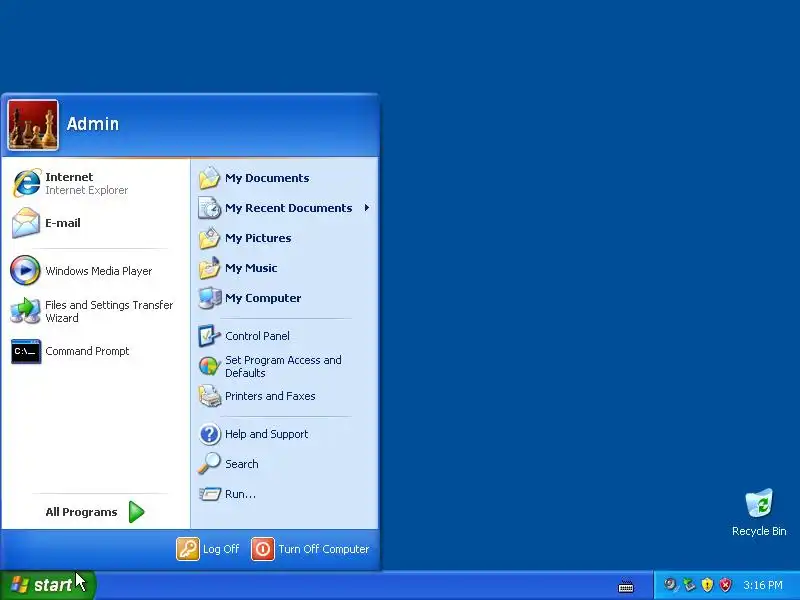
Task: Open Control Panel icon
Action: (209, 336)
